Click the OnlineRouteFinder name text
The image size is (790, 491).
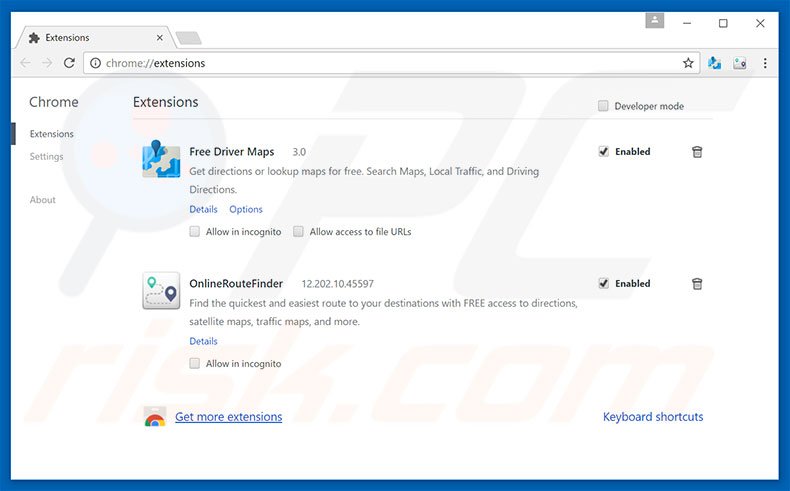tap(236, 284)
